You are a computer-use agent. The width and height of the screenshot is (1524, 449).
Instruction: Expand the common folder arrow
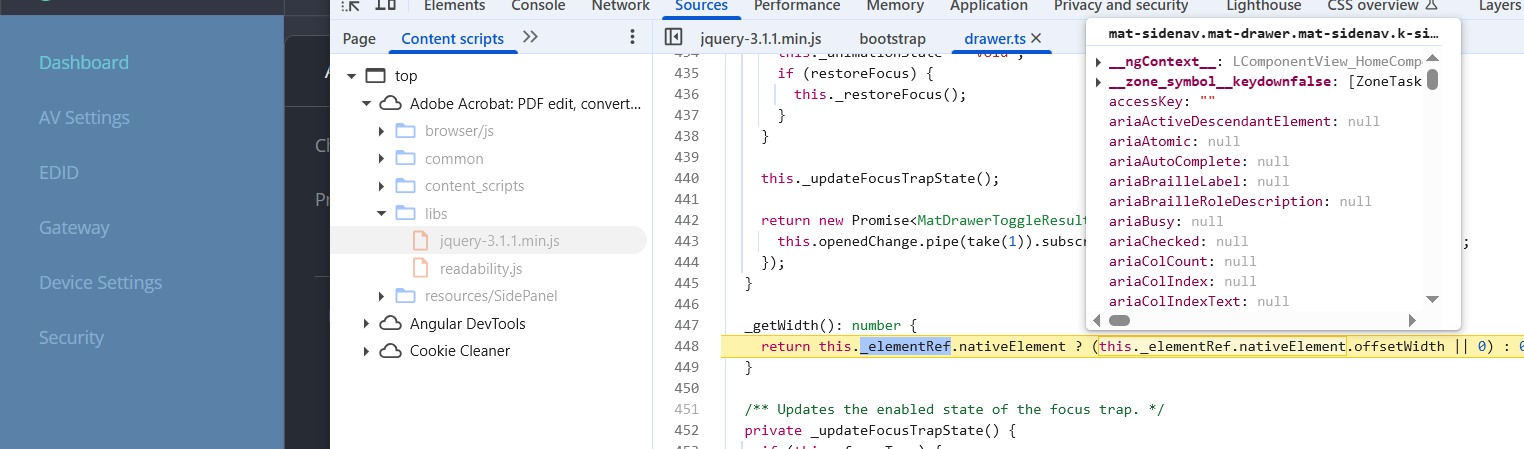coord(381,158)
